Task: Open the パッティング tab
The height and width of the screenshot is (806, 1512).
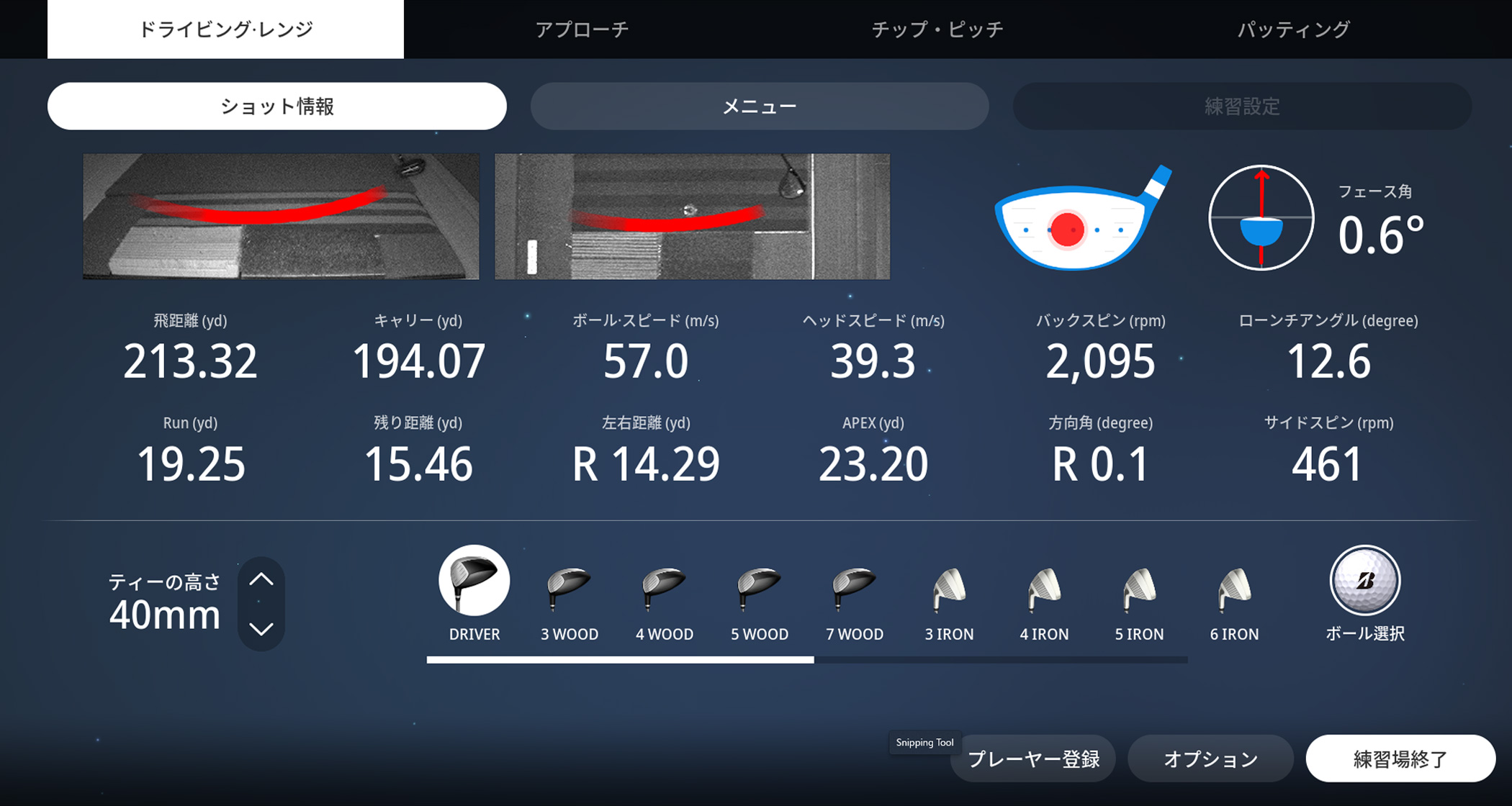Action: pyautogui.click(x=1293, y=30)
